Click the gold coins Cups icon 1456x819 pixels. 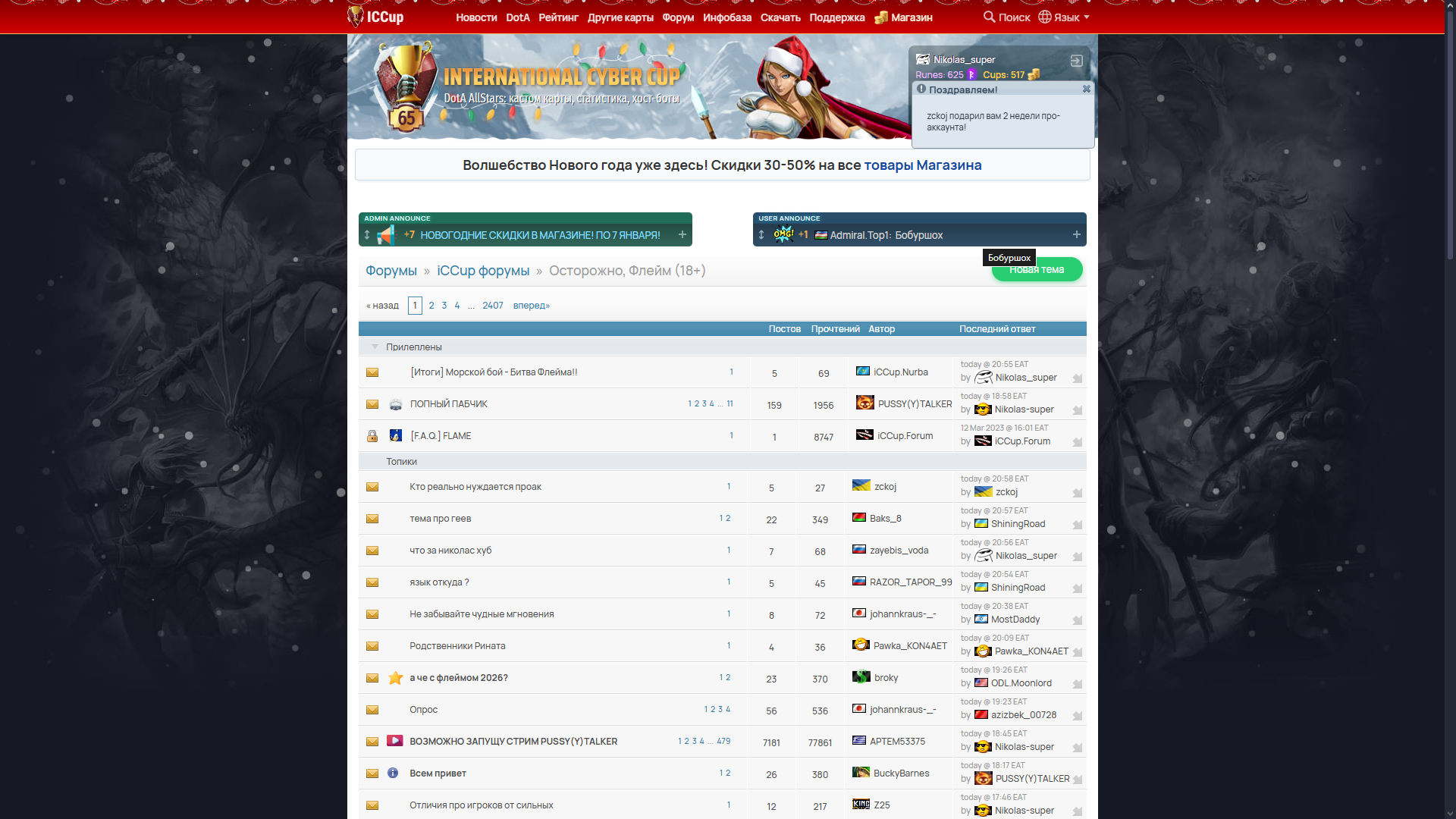[x=1034, y=74]
